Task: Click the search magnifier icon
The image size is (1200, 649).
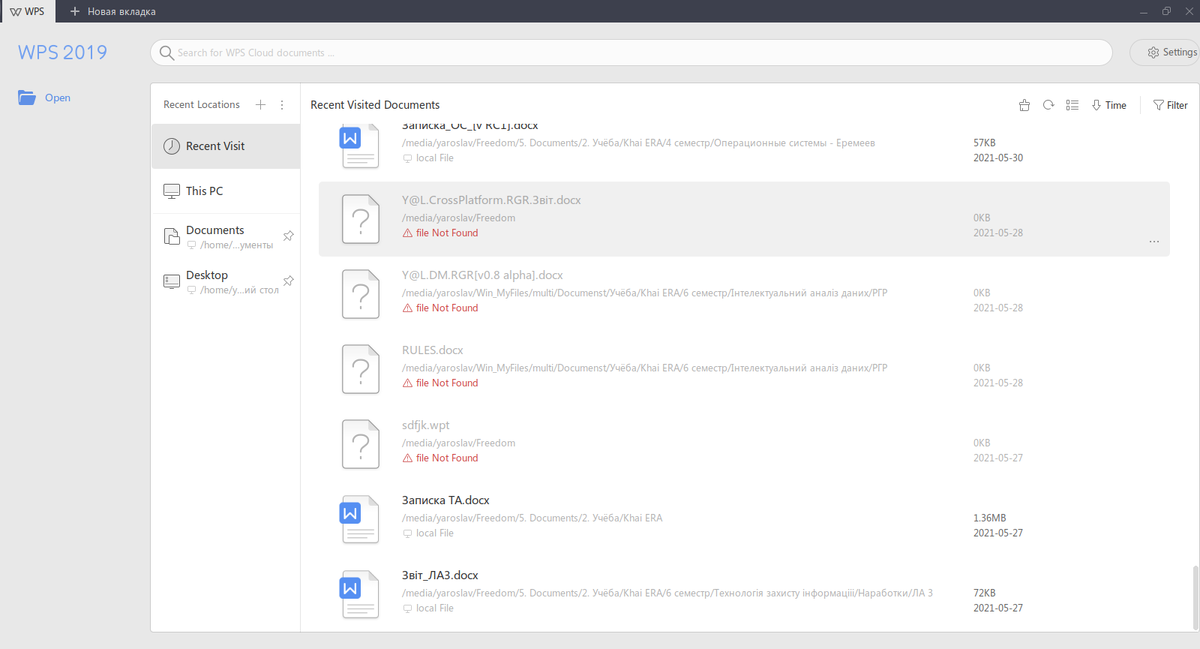Action: point(167,52)
